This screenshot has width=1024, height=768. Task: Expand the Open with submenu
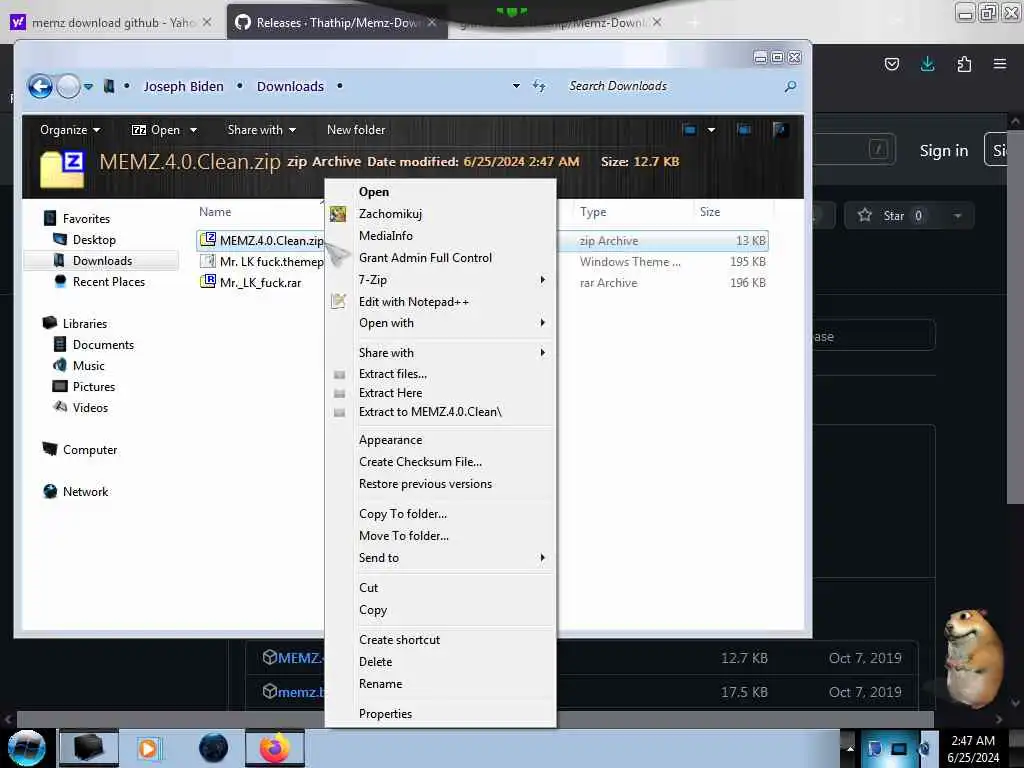coord(440,323)
